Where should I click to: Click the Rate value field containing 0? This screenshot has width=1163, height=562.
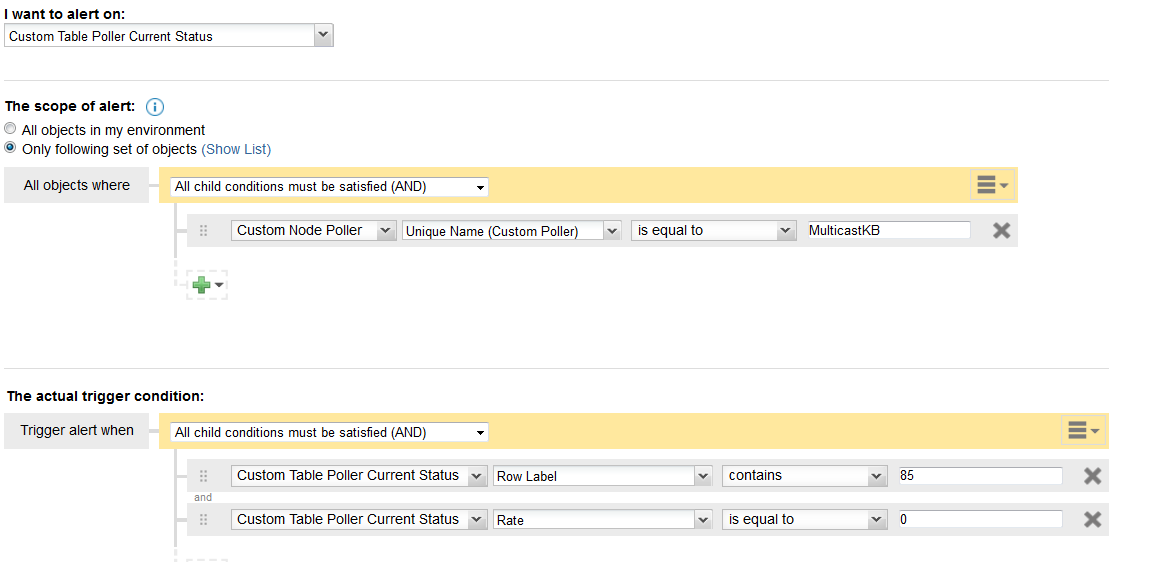pos(980,520)
